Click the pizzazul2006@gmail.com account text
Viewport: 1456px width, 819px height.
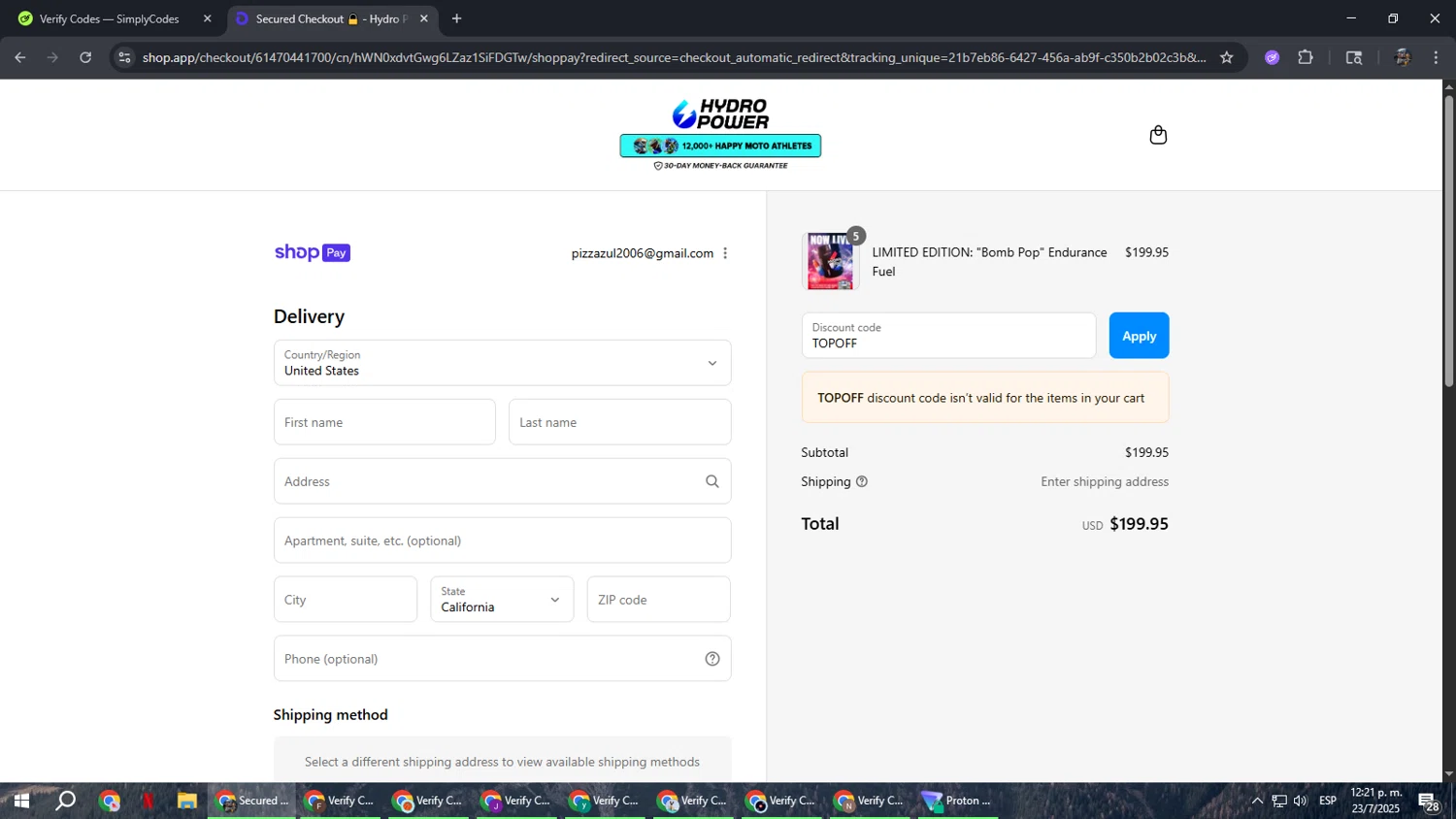coord(643,253)
